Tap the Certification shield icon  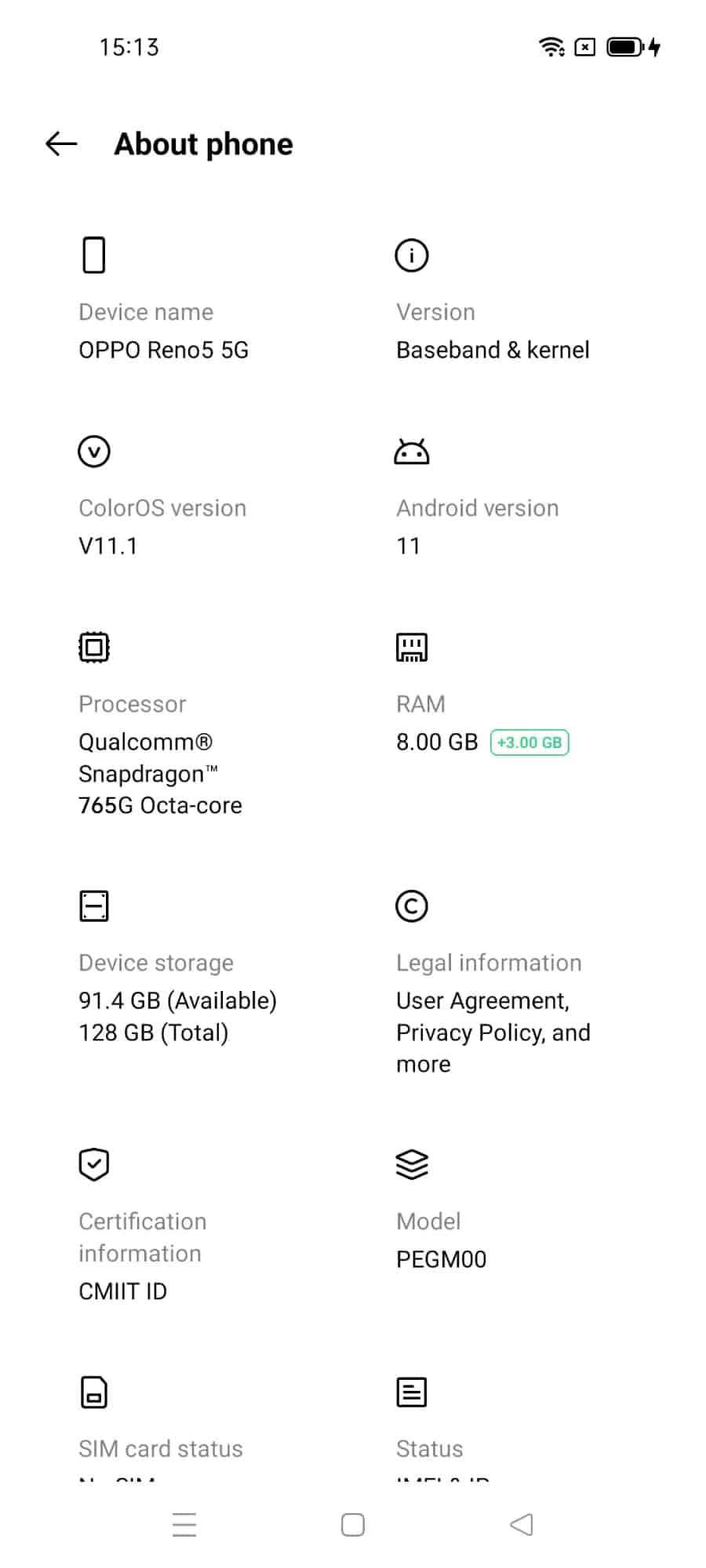coord(94,1164)
